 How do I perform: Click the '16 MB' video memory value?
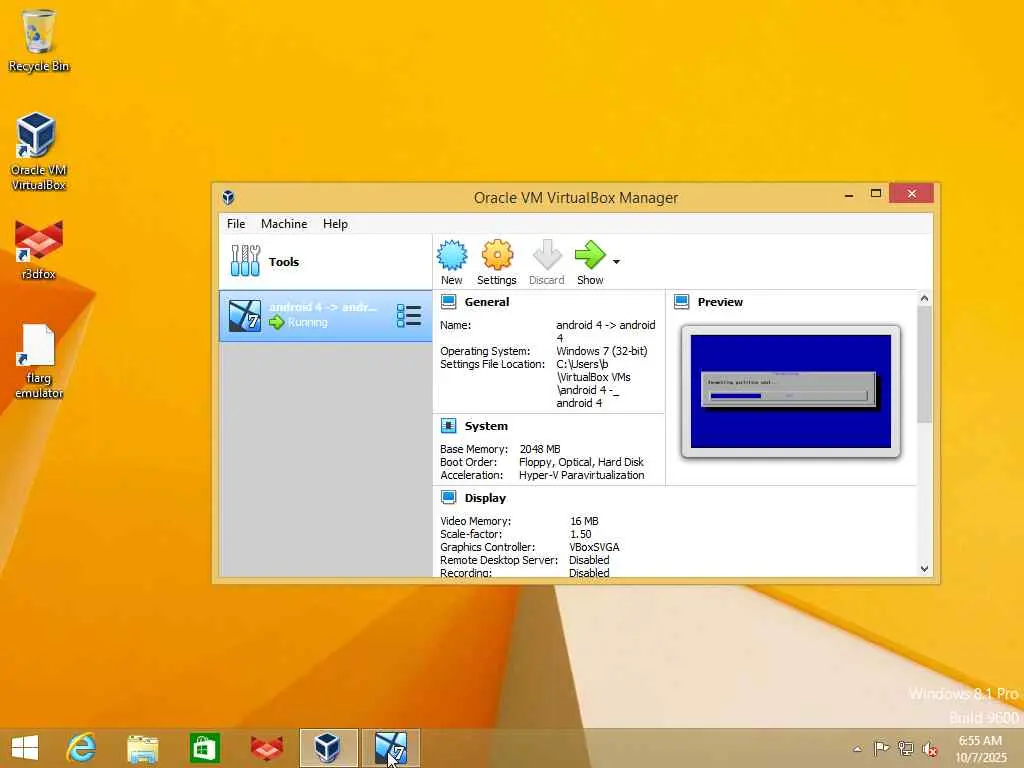click(584, 520)
